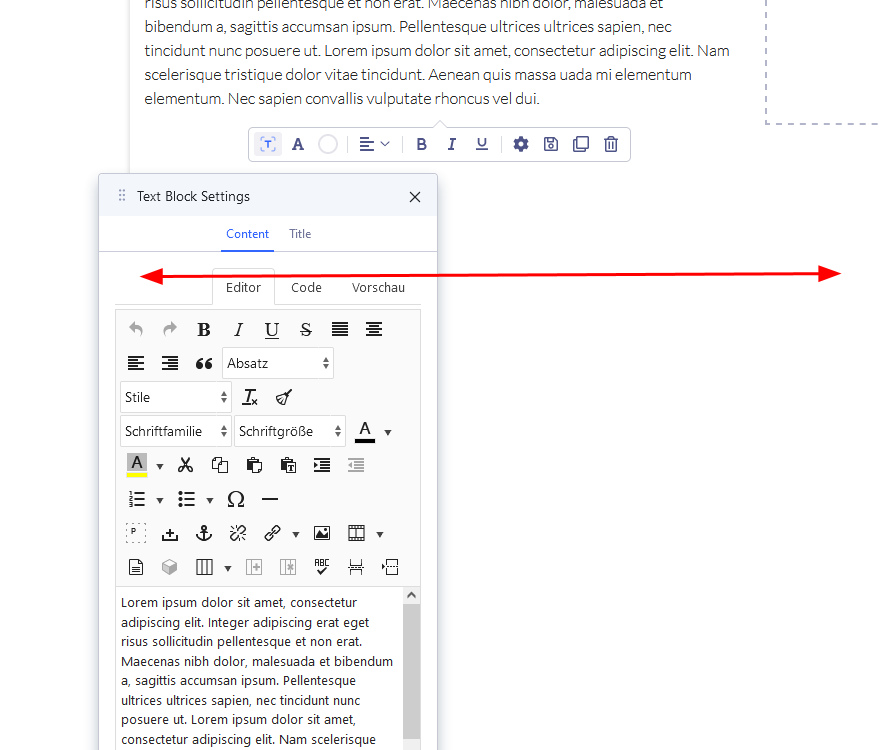Image resolution: width=879 pixels, height=750 pixels.
Task: Click the scissors cut icon
Action: (x=185, y=465)
